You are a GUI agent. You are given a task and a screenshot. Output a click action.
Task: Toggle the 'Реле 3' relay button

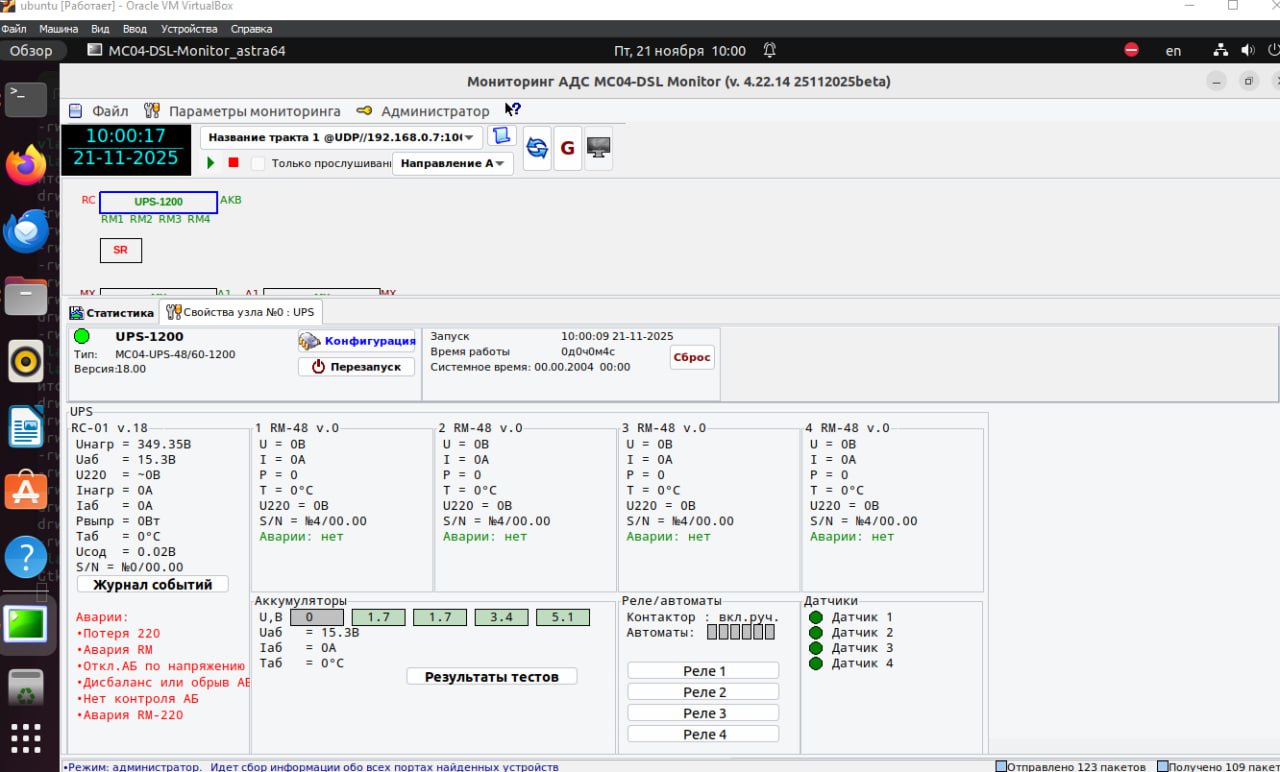pyautogui.click(x=703, y=713)
